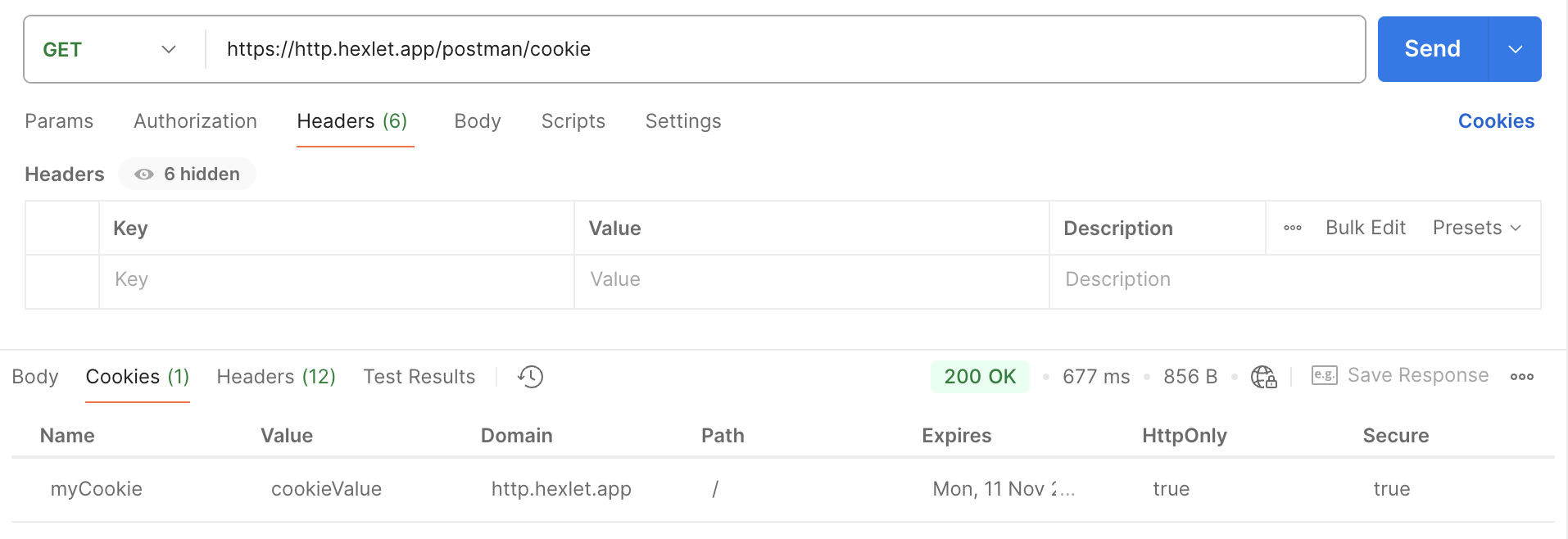The height and width of the screenshot is (539, 1568).
Task: Send the GET request
Action: pyautogui.click(x=1432, y=49)
